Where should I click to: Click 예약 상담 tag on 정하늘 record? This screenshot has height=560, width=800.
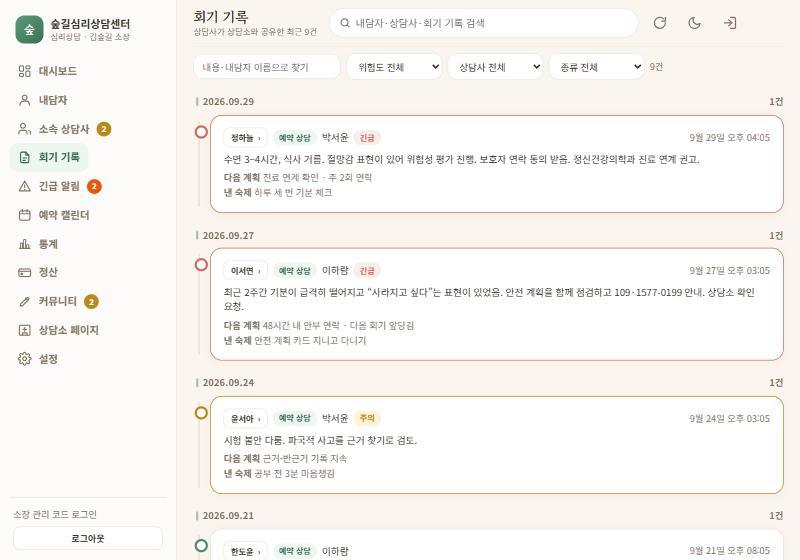click(x=294, y=138)
